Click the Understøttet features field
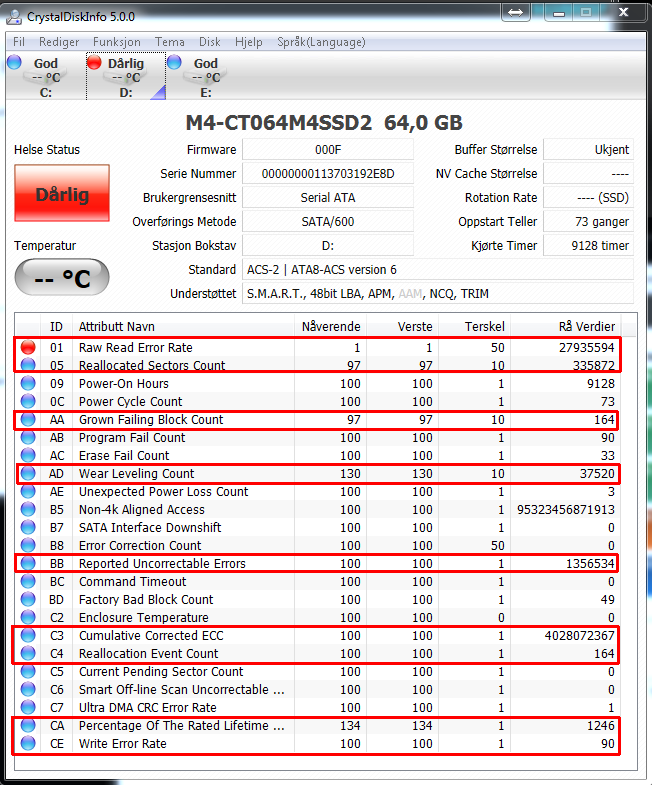 point(438,294)
